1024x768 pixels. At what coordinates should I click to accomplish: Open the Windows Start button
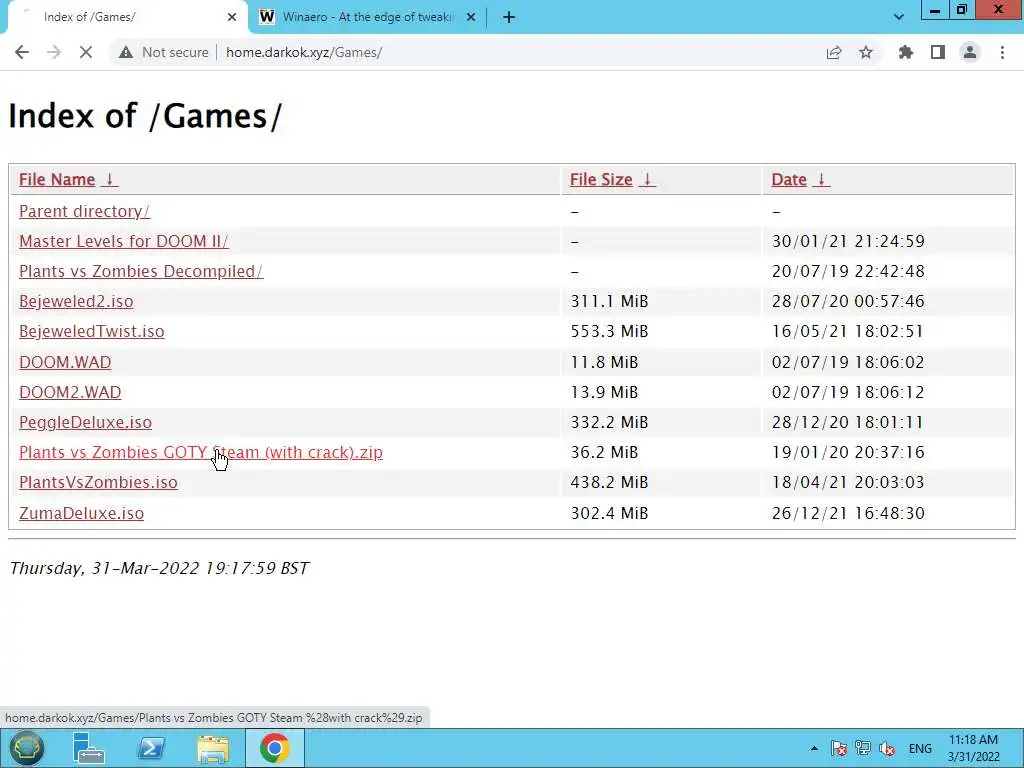click(26, 748)
